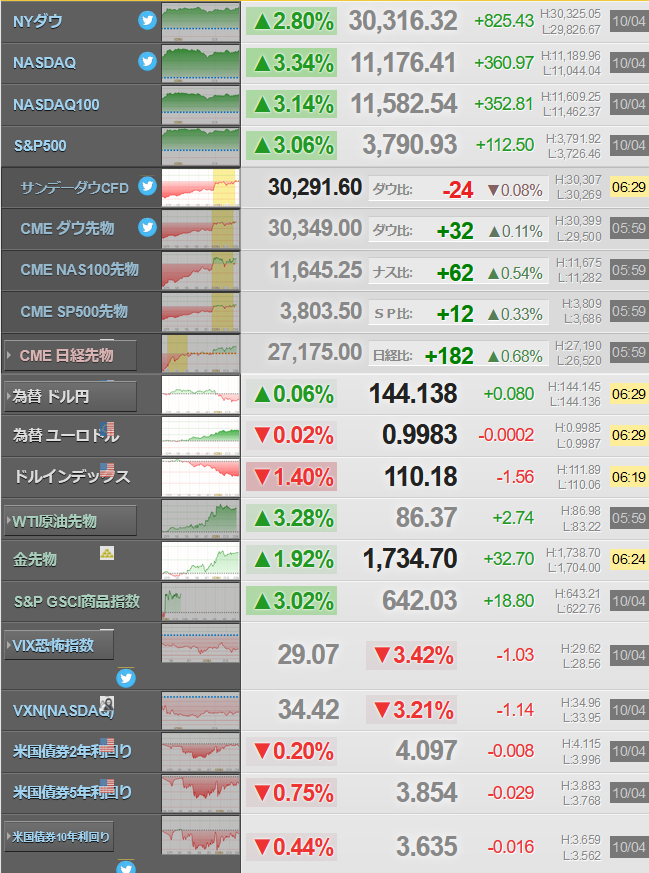Open the WTI原油先物 mini chart
Viewport: 649px width, 873px height.
pyautogui.click(x=201, y=518)
